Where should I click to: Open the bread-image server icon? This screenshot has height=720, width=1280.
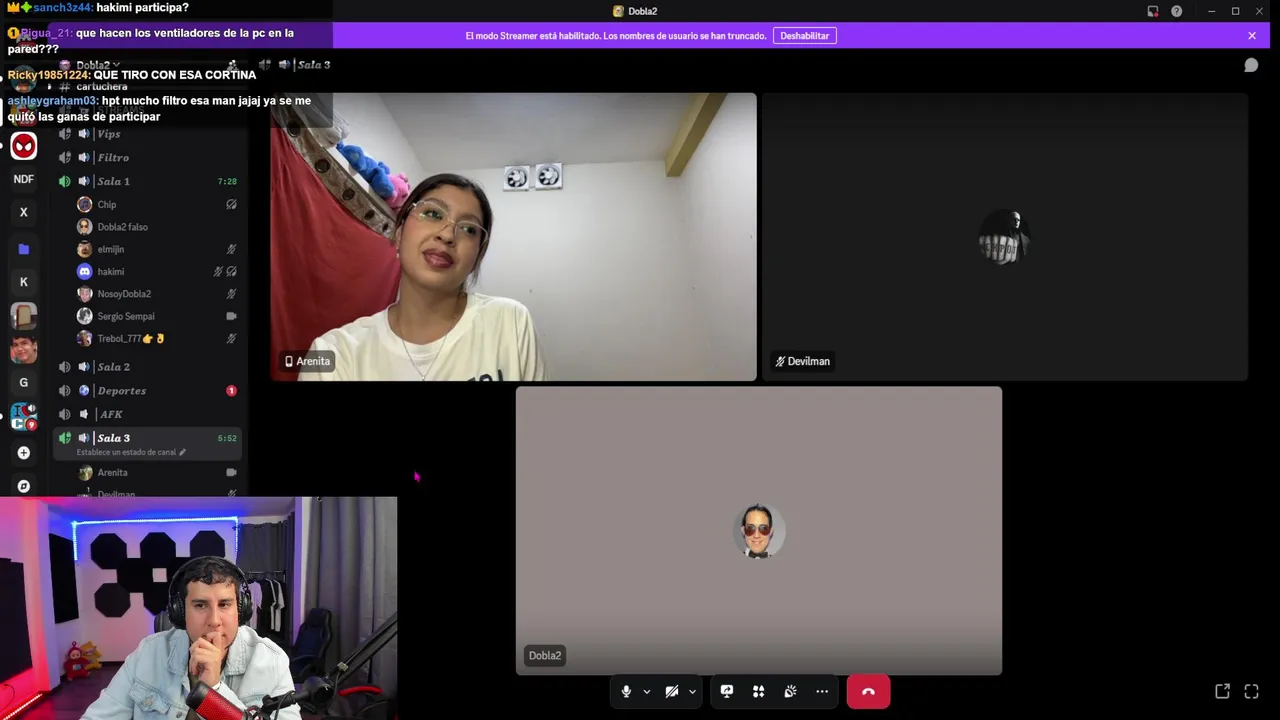tap(24, 316)
